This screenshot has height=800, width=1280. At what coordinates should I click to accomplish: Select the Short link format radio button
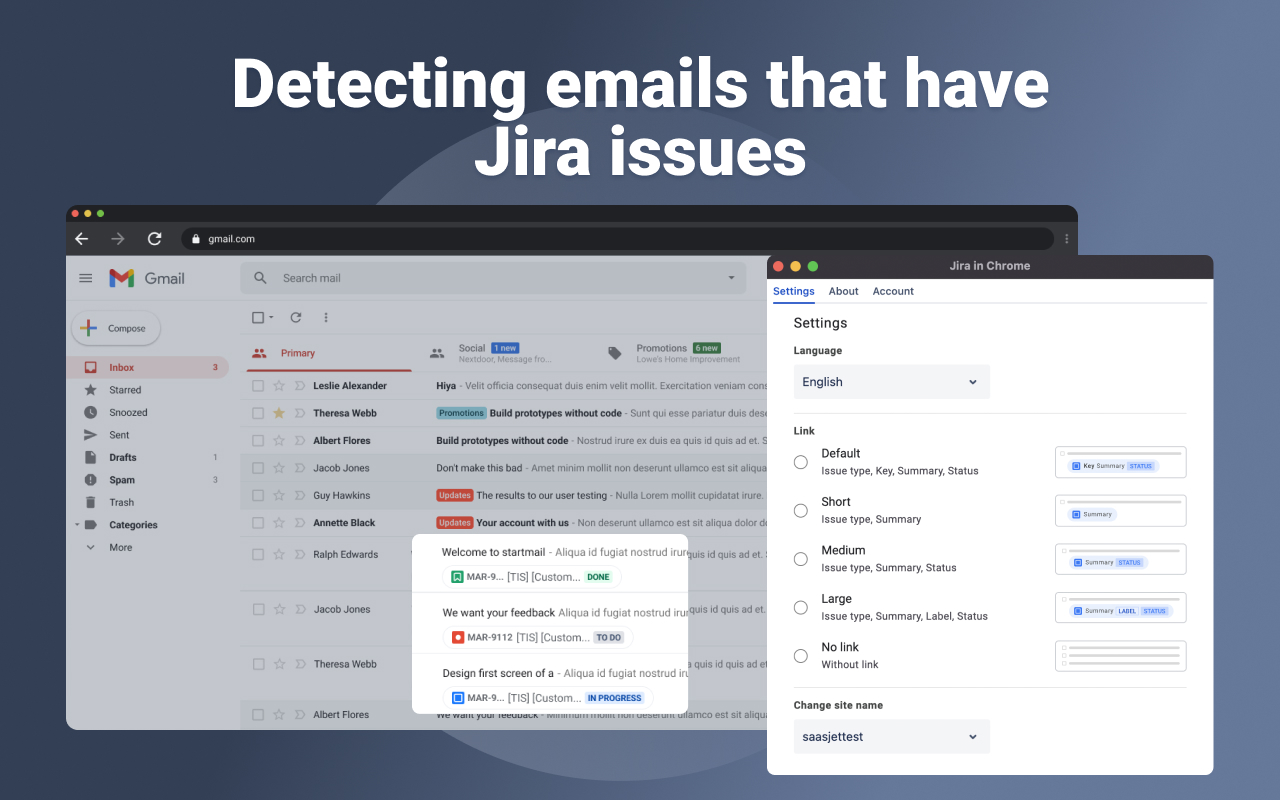[x=800, y=510]
